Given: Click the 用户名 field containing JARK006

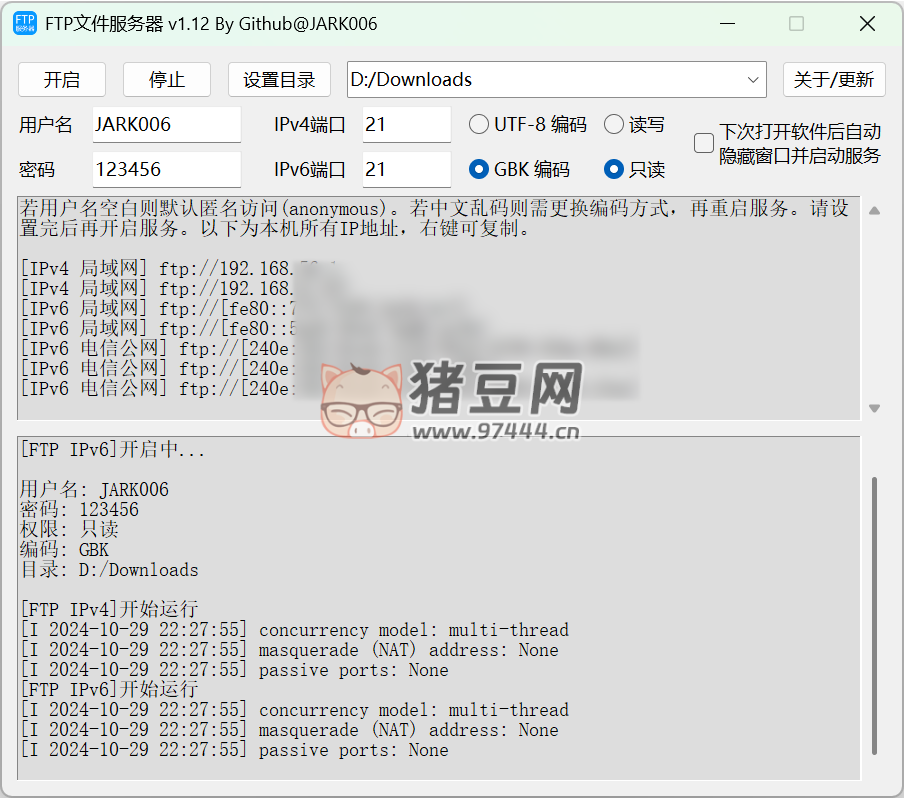Looking at the screenshot, I should 166,125.
